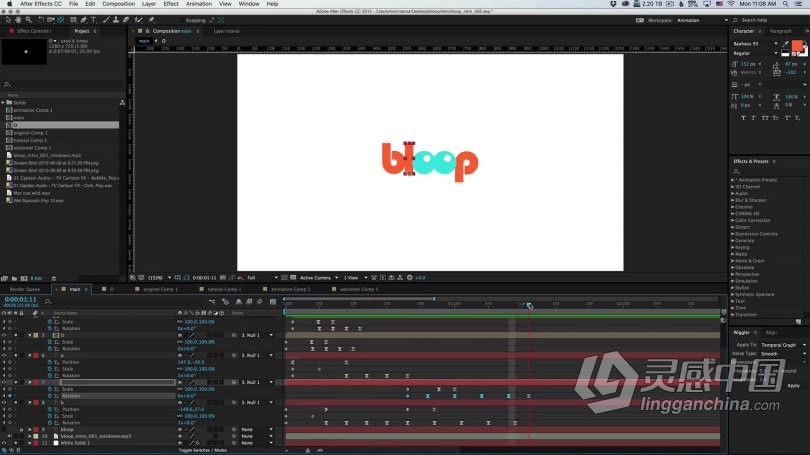
Task: Click the main breadcrumb in composition viewer
Action: [x=144, y=41]
